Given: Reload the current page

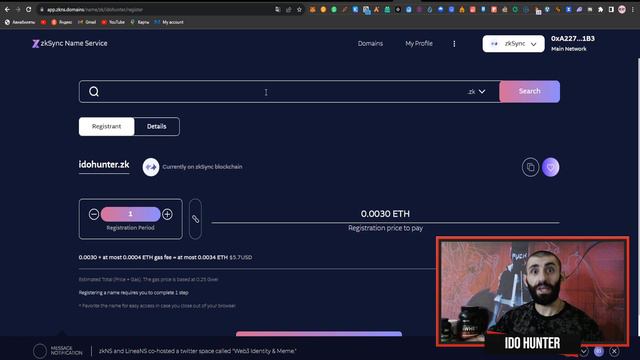Looking at the screenshot, I should [x=28, y=9].
